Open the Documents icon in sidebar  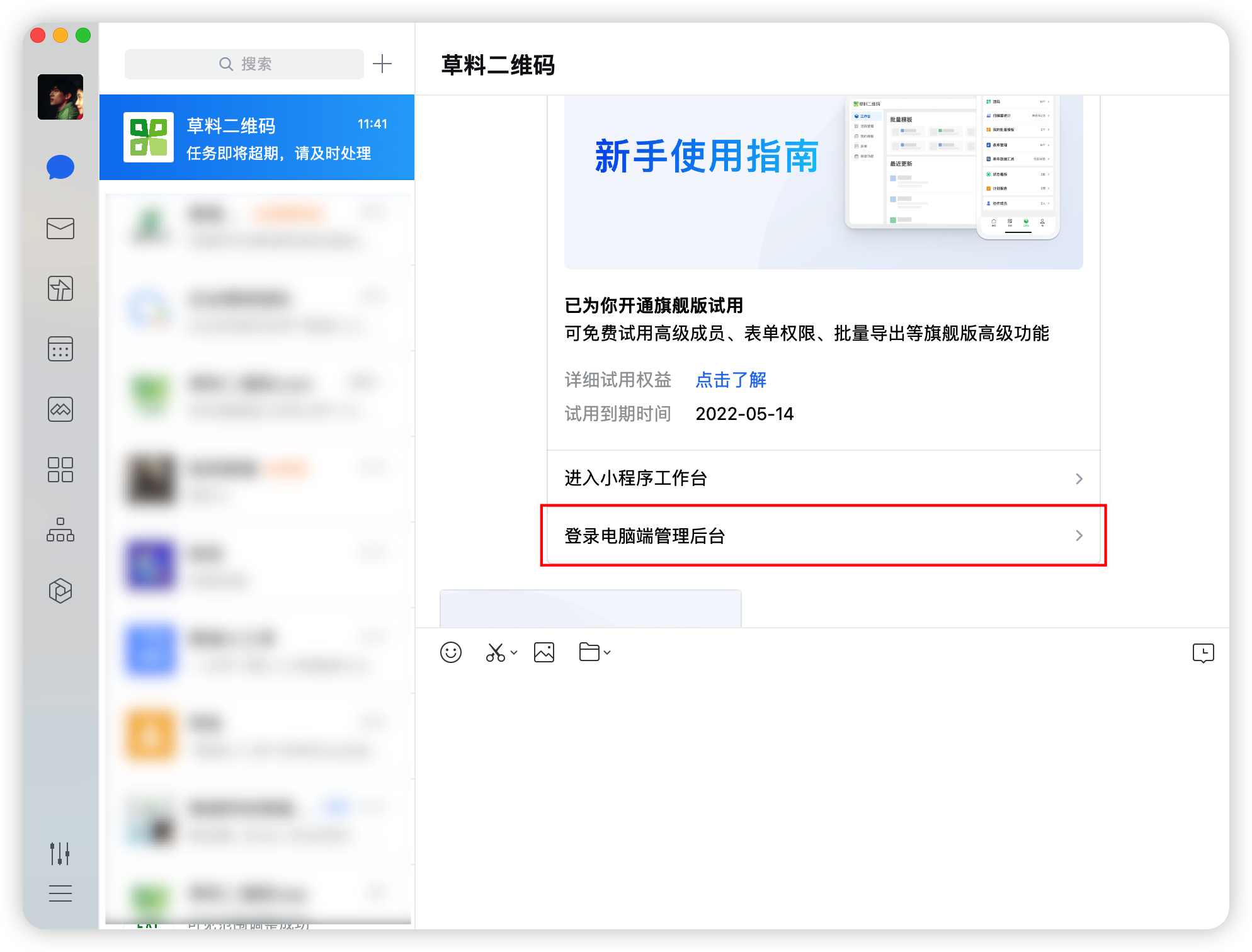pos(60,288)
